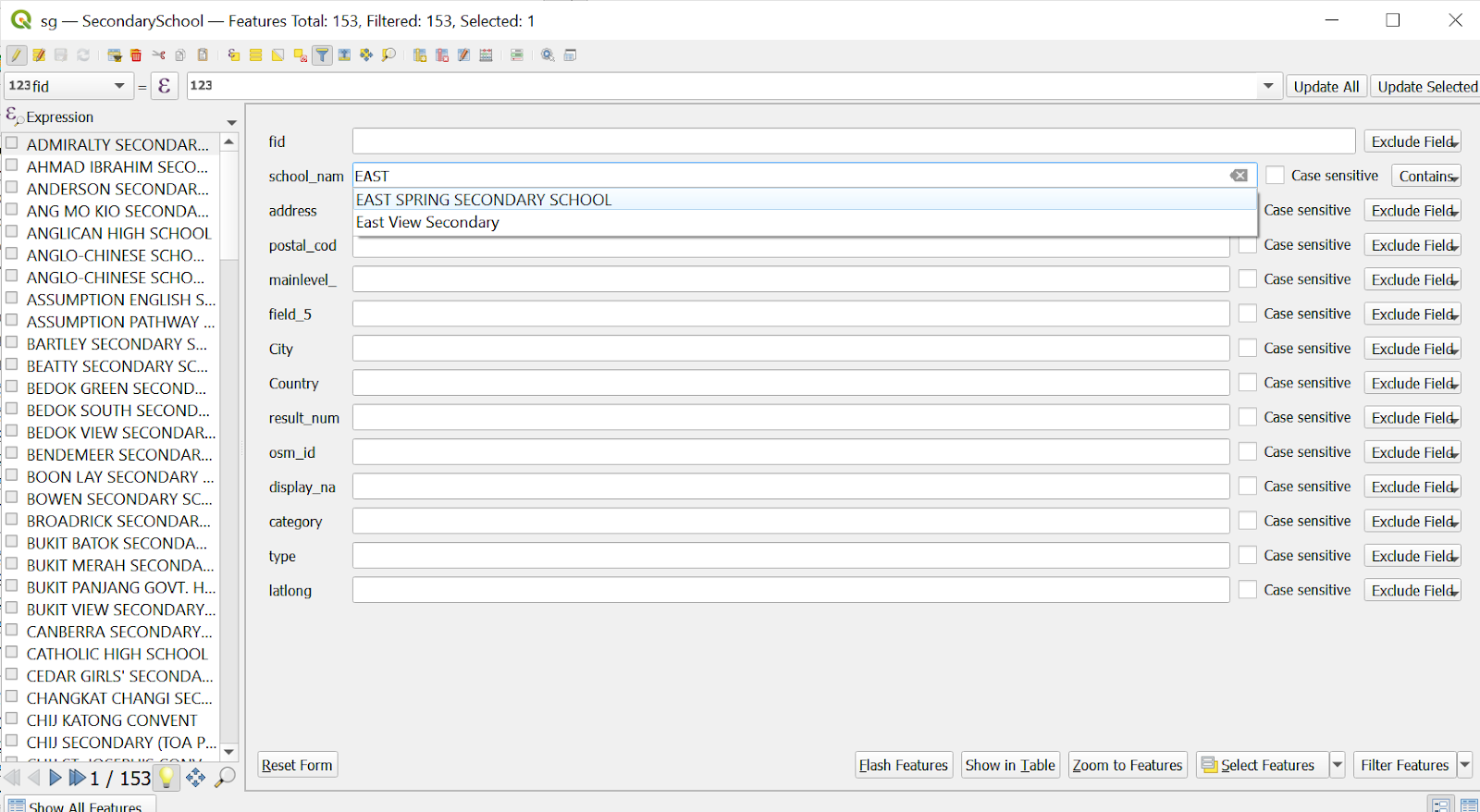Screen dimensions: 1480x812
Task: Click the Reset Form button
Action: [297, 765]
